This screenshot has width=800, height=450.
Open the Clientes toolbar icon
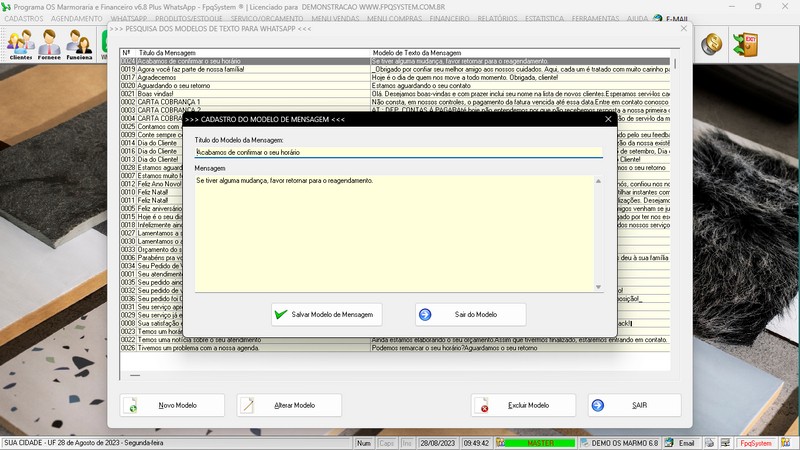click(x=20, y=45)
